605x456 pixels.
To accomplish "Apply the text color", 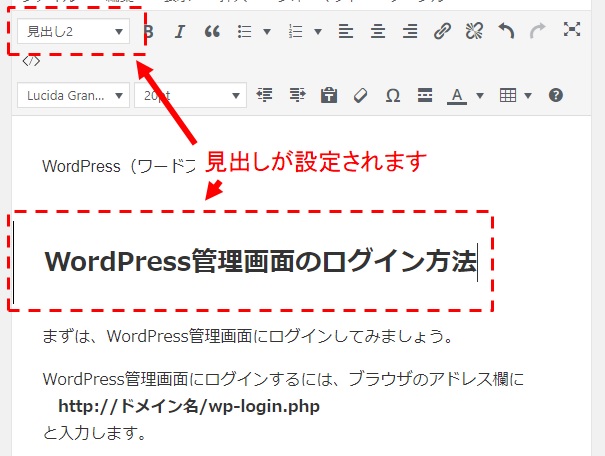I will tap(457, 96).
